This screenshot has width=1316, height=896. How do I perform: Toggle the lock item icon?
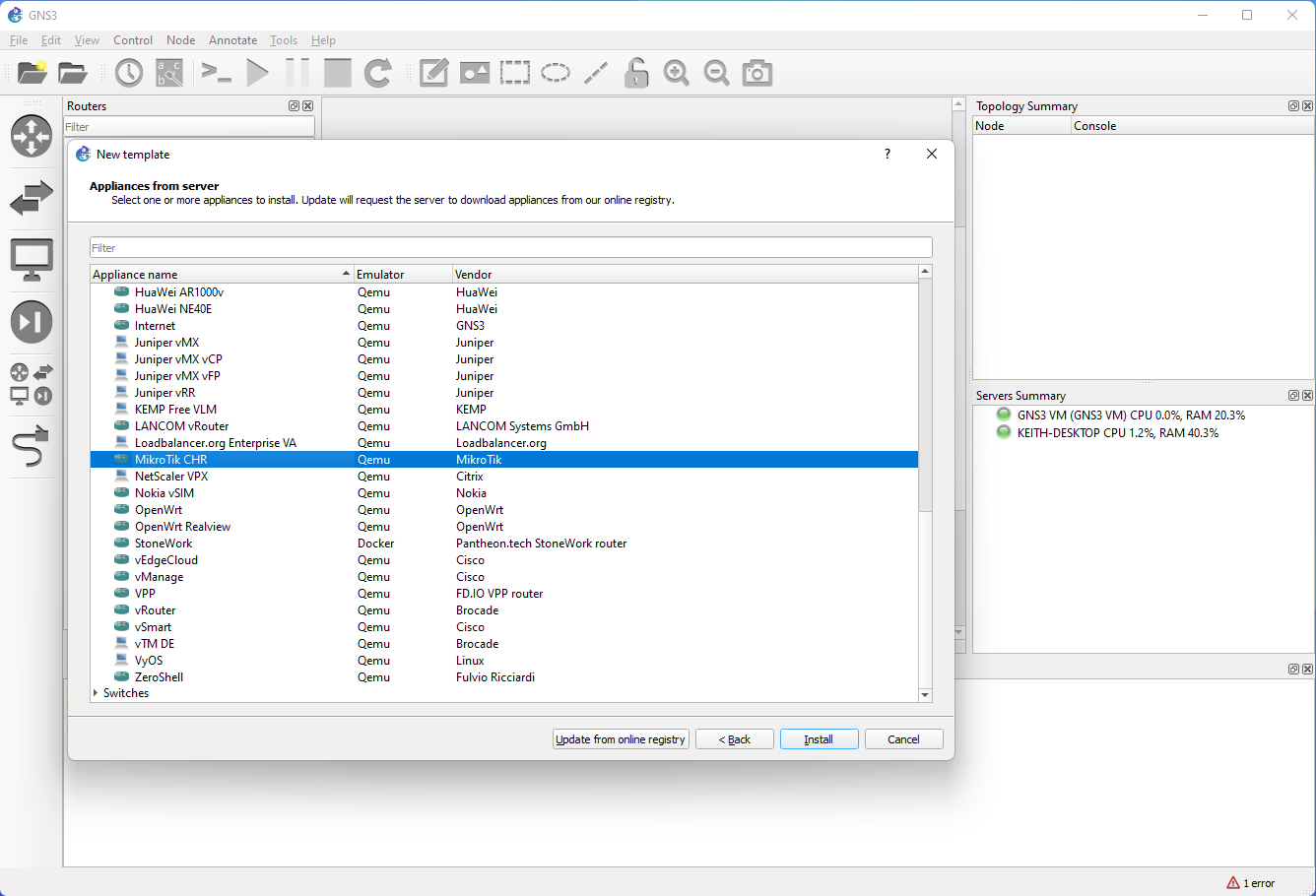coord(635,72)
